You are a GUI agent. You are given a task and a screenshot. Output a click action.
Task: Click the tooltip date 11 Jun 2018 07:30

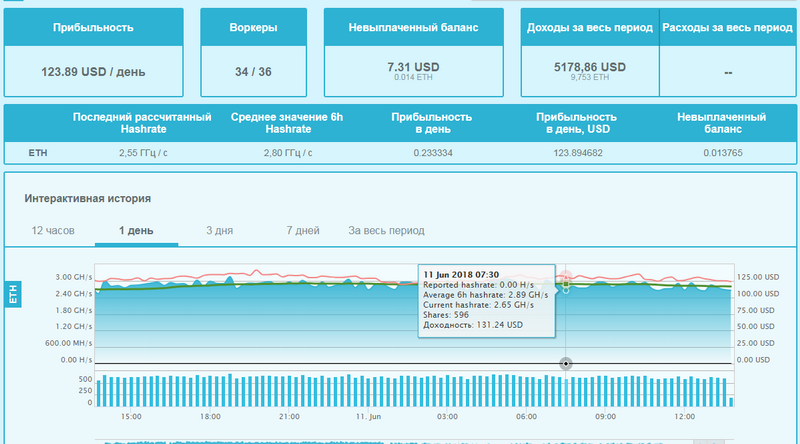(x=461, y=275)
